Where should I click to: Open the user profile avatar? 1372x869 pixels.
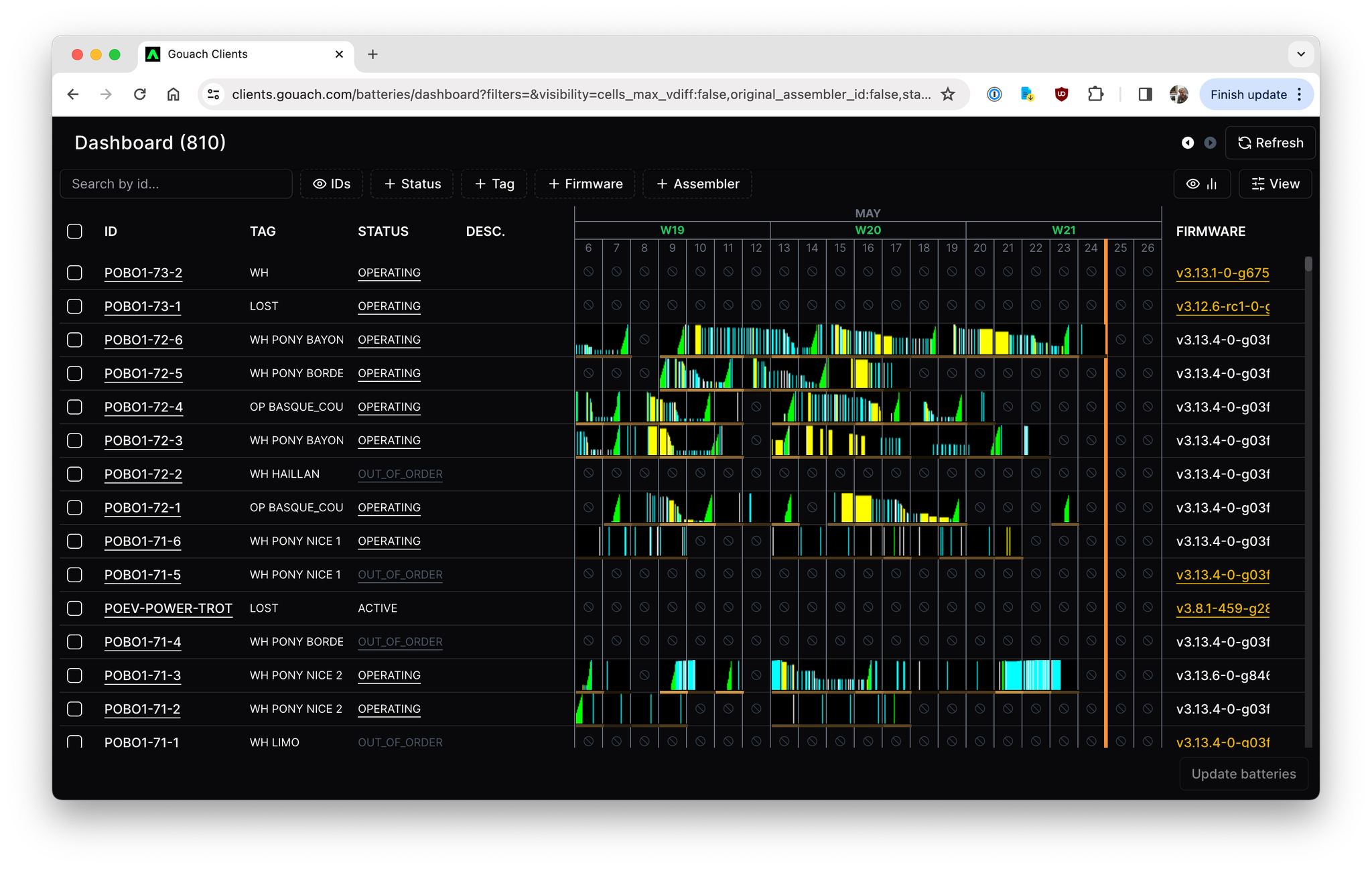[x=1179, y=94]
